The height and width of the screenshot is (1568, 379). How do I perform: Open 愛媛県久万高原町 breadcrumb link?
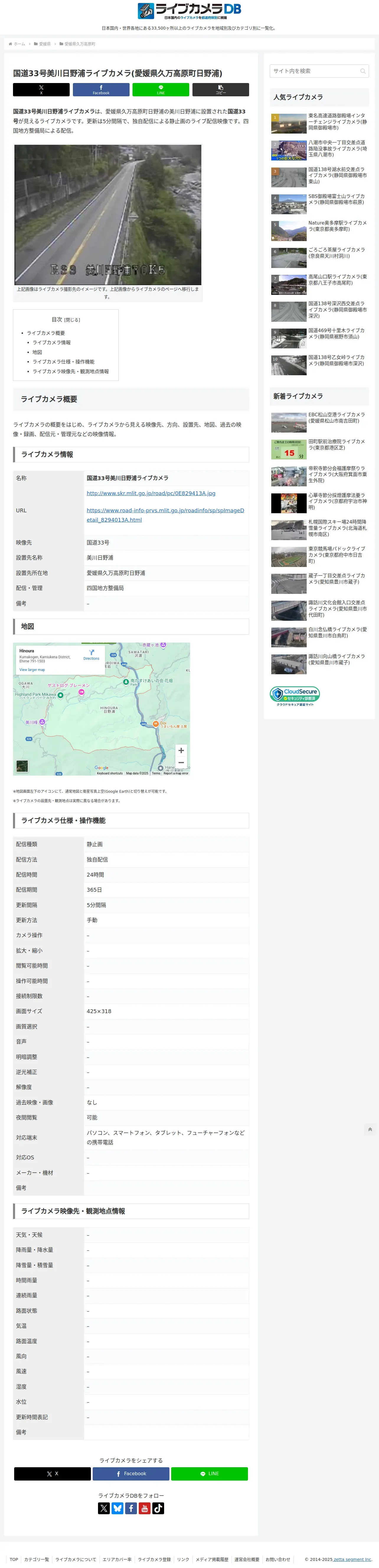pyautogui.click(x=77, y=44)
